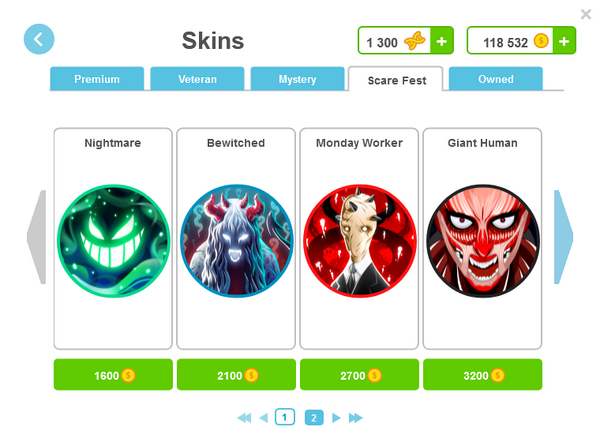Open the Premium skins tab

tap(97, 79)
